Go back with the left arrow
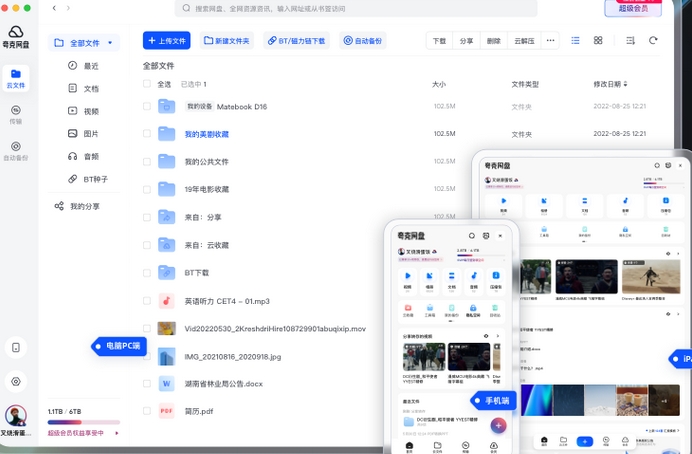This screenshot has width=692, height=454. 54,8
